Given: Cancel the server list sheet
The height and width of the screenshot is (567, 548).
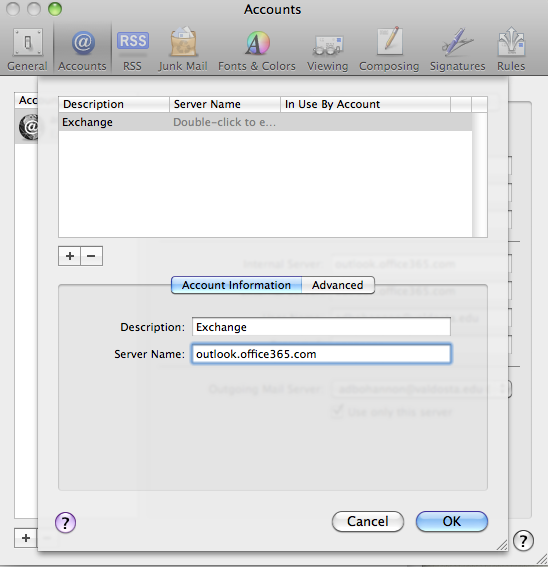Looking at the screenshot, I should point(368,521).
